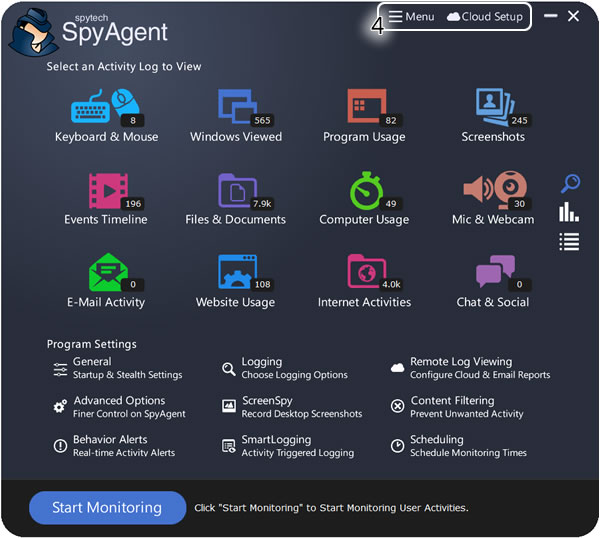Viewport: 600px width, 538px height.
Task: Click the Chat & Social label
Action: [x=493, y=302]
